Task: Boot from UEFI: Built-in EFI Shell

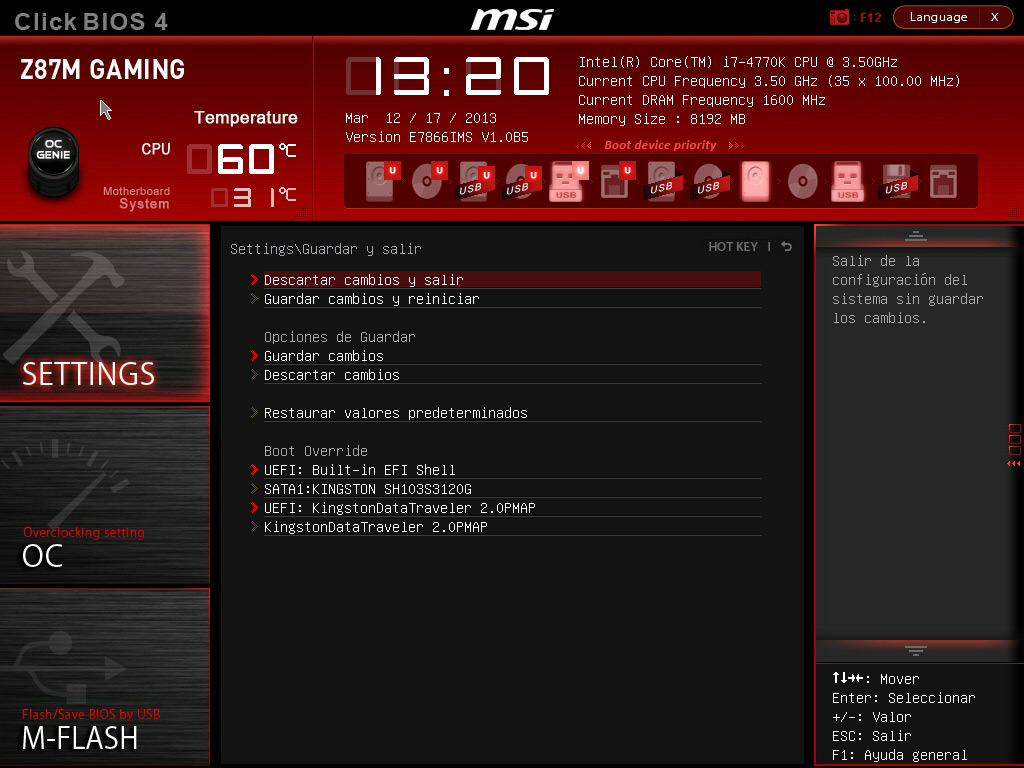Action: coord(505,470)
